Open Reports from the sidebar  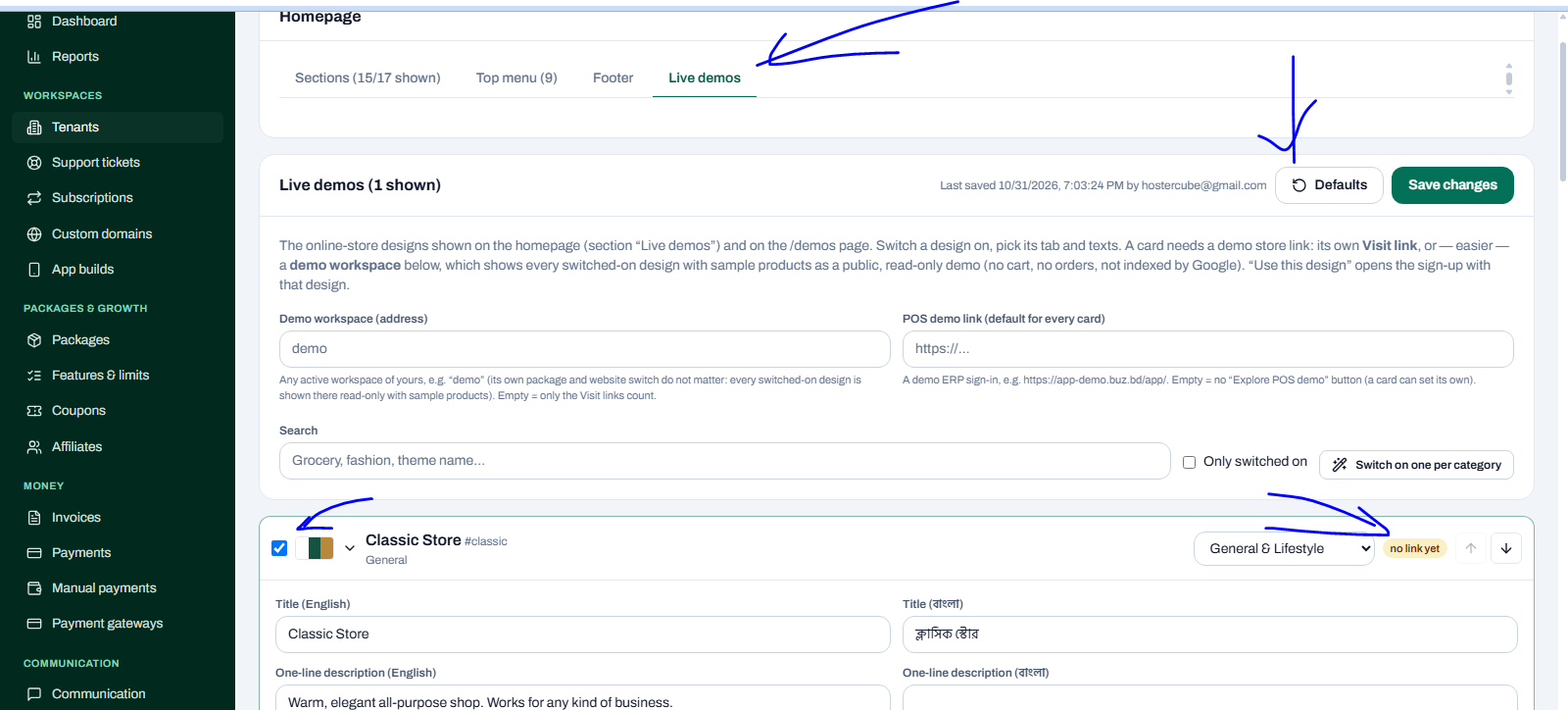tap(118, 56)
